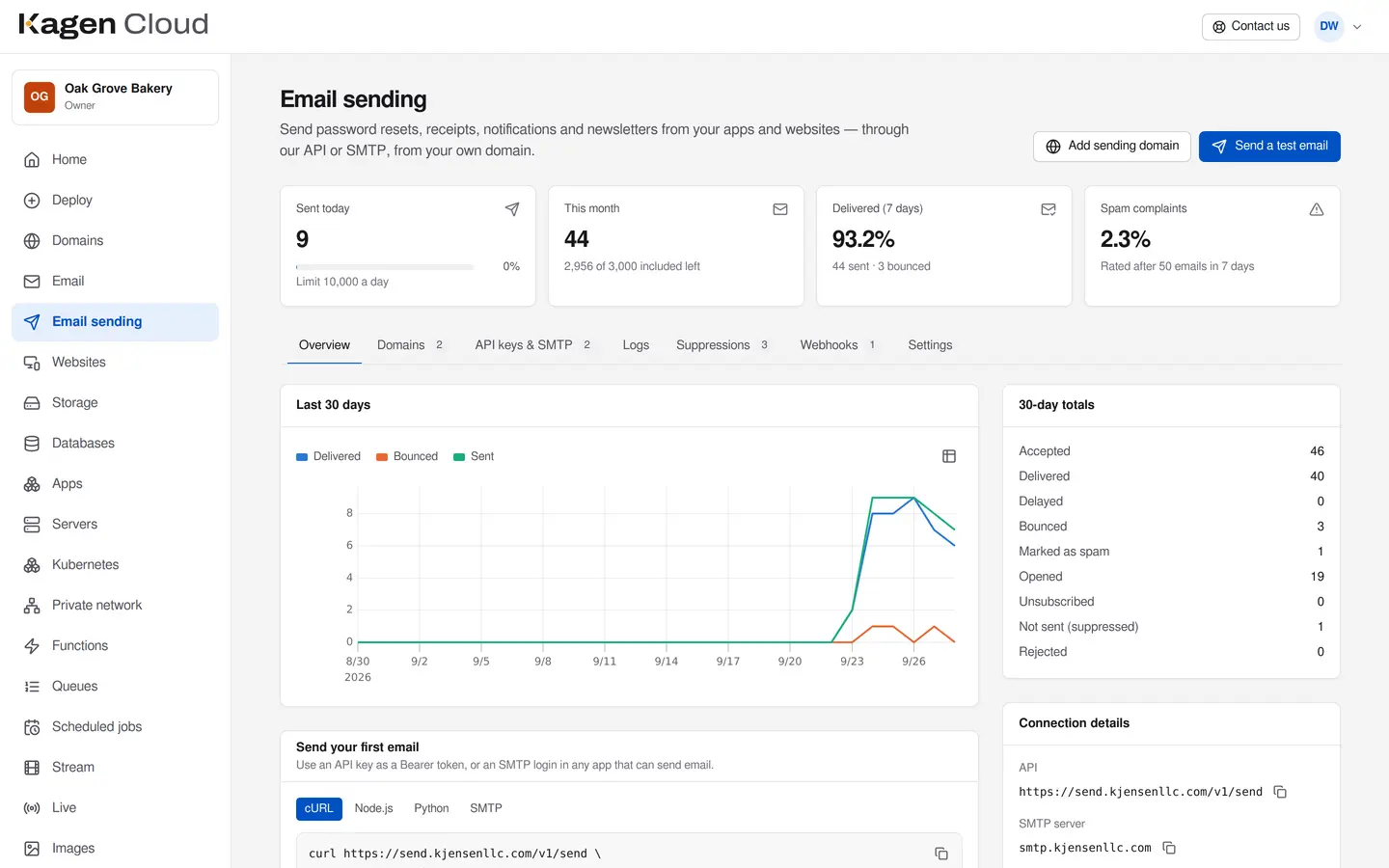Open the Home sidebar item
The width and height of the screenshot is (1389, 868).
(x=115, y=160)
